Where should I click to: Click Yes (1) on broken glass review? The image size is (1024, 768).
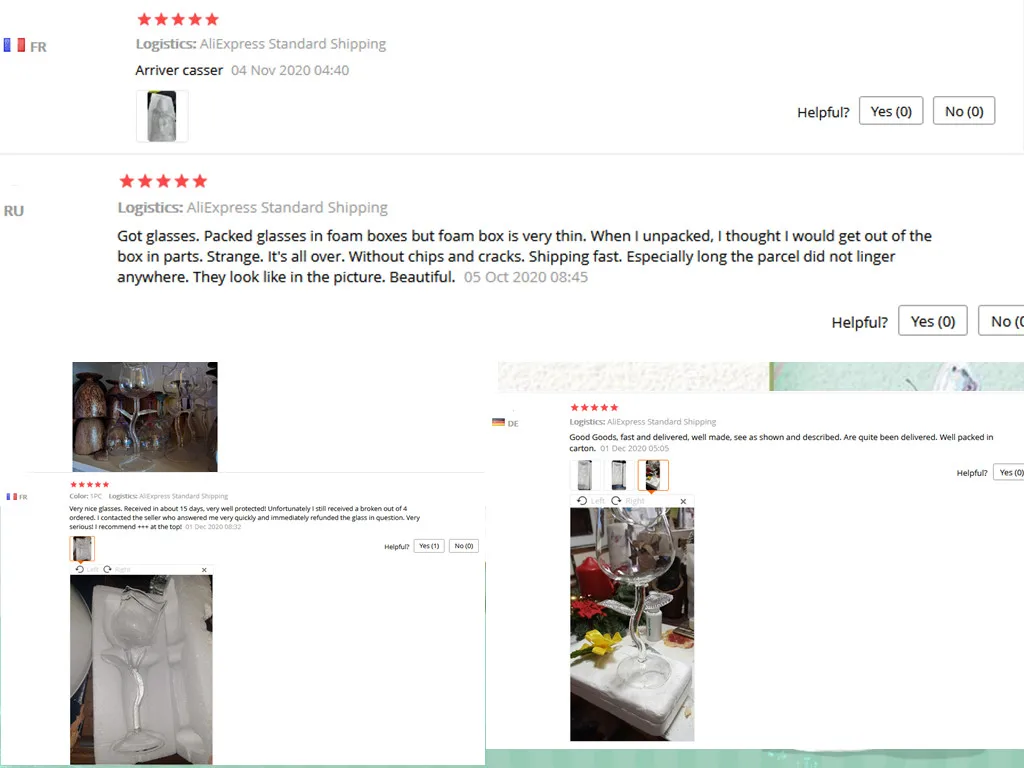click(x=429, y=546)
